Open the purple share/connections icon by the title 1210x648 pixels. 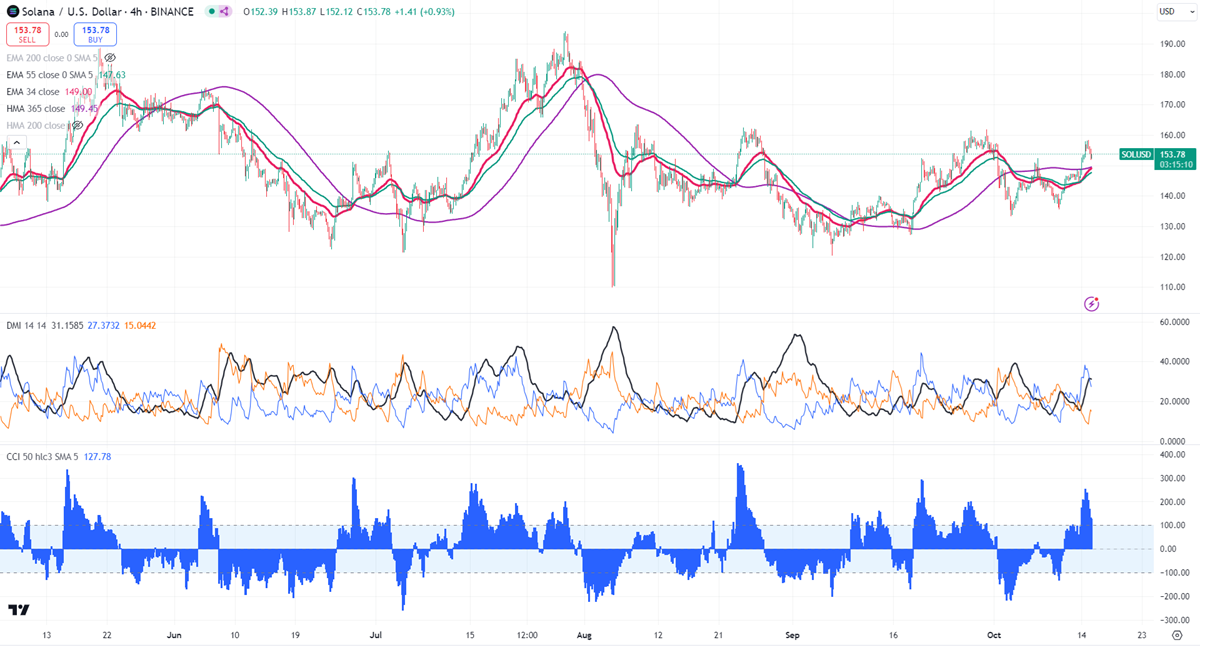pos(224,12)
